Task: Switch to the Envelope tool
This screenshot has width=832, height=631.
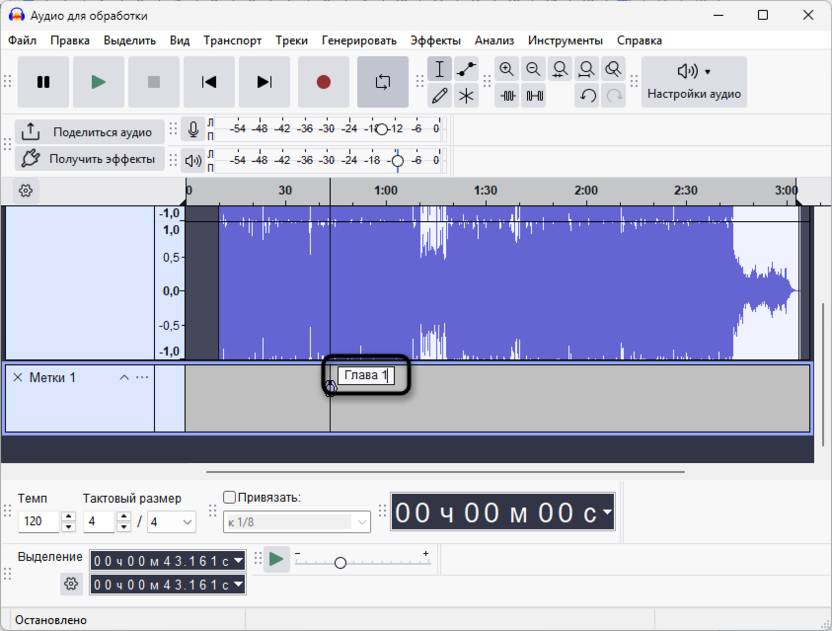Action: tap(465, 69)
